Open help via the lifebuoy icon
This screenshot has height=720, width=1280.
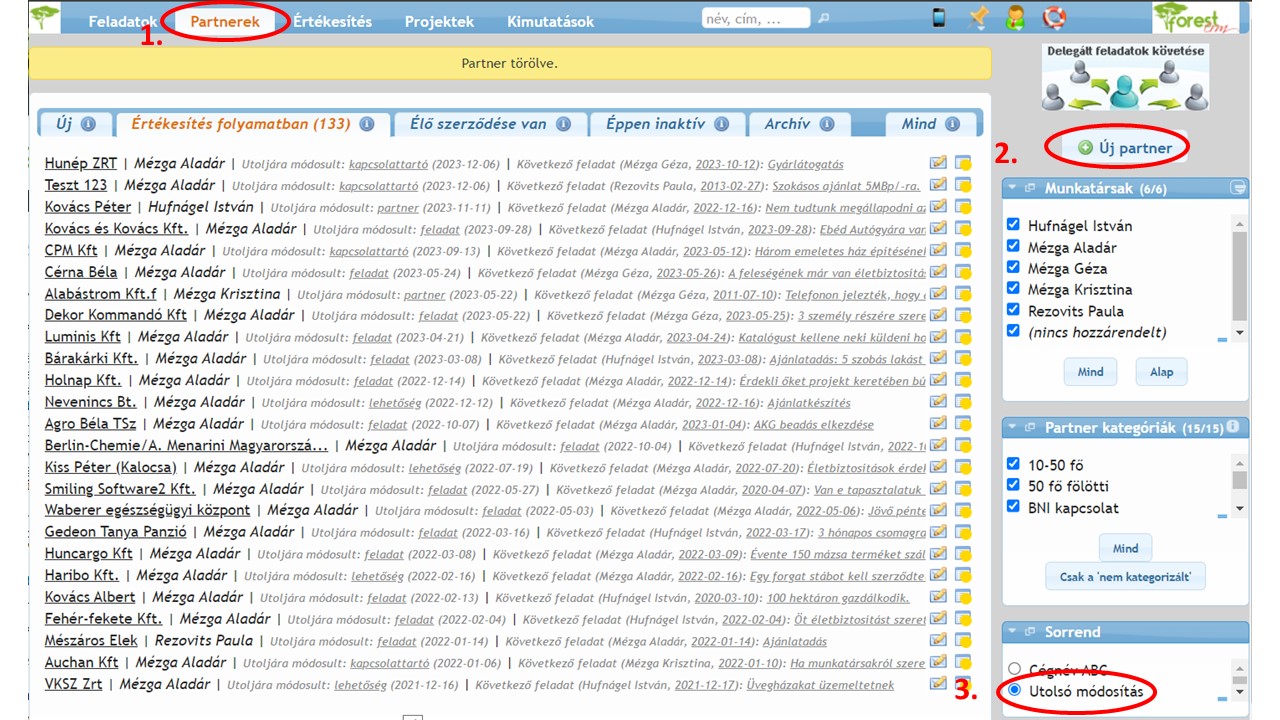click(1054, 18)
